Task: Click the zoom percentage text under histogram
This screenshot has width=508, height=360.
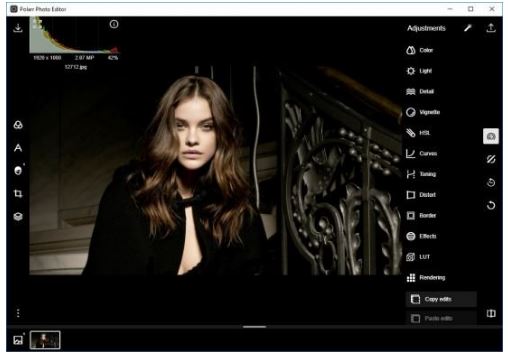Action: click(x=113, y=58)
